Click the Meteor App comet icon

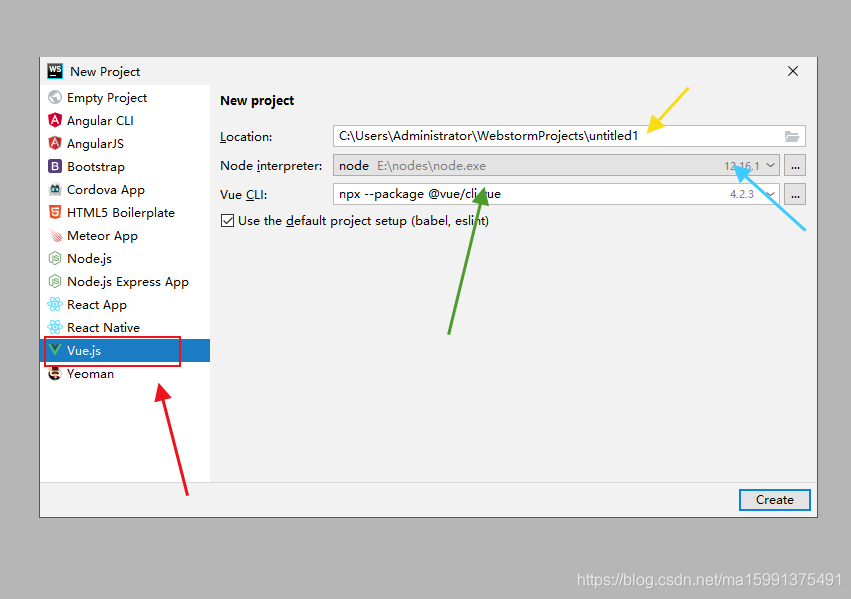pos(55,235)
